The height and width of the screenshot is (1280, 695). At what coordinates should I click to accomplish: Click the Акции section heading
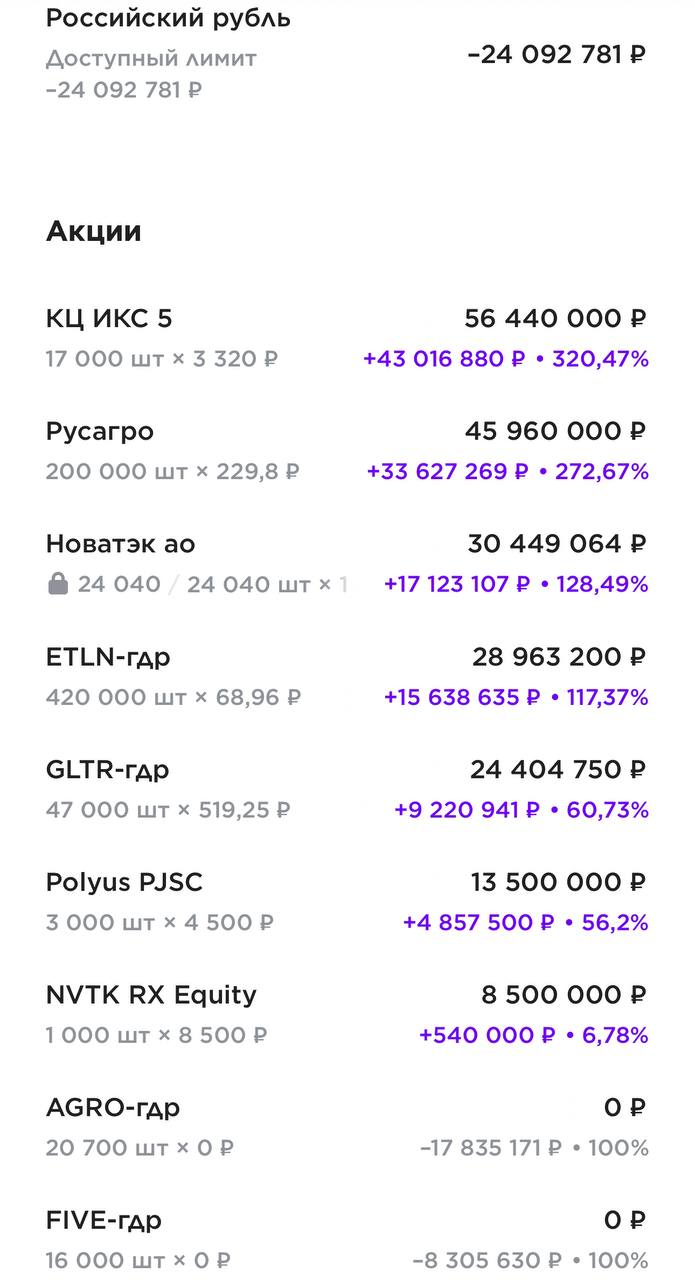point(94,232)
